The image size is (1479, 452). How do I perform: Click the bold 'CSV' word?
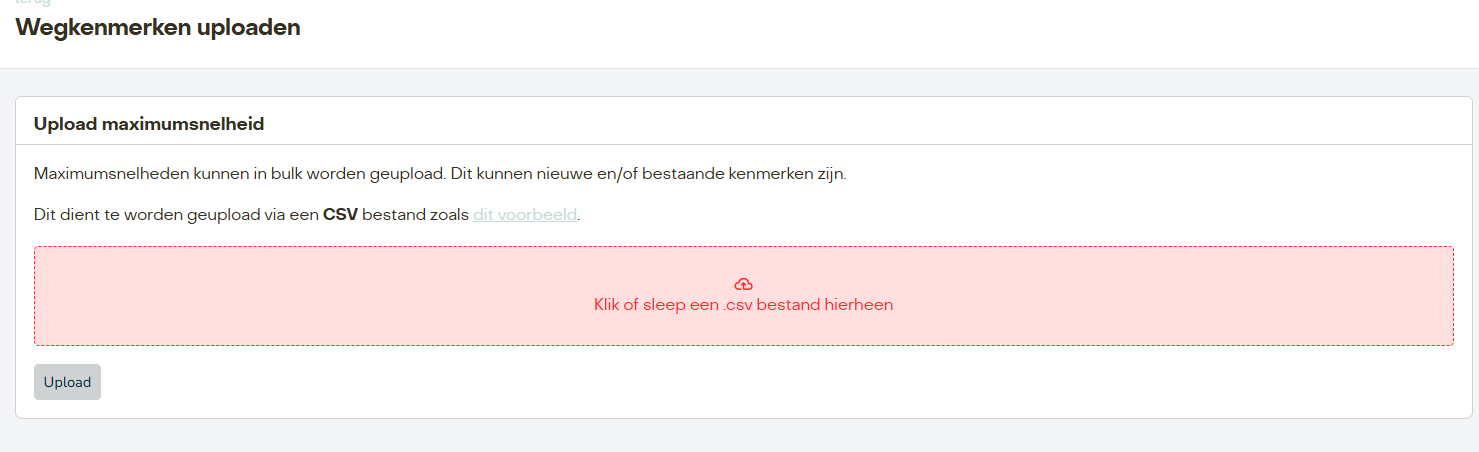(340, 215)
